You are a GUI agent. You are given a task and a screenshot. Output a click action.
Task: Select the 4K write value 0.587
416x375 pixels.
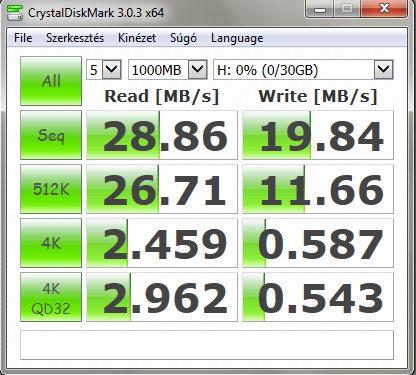(x=318, y=243)
